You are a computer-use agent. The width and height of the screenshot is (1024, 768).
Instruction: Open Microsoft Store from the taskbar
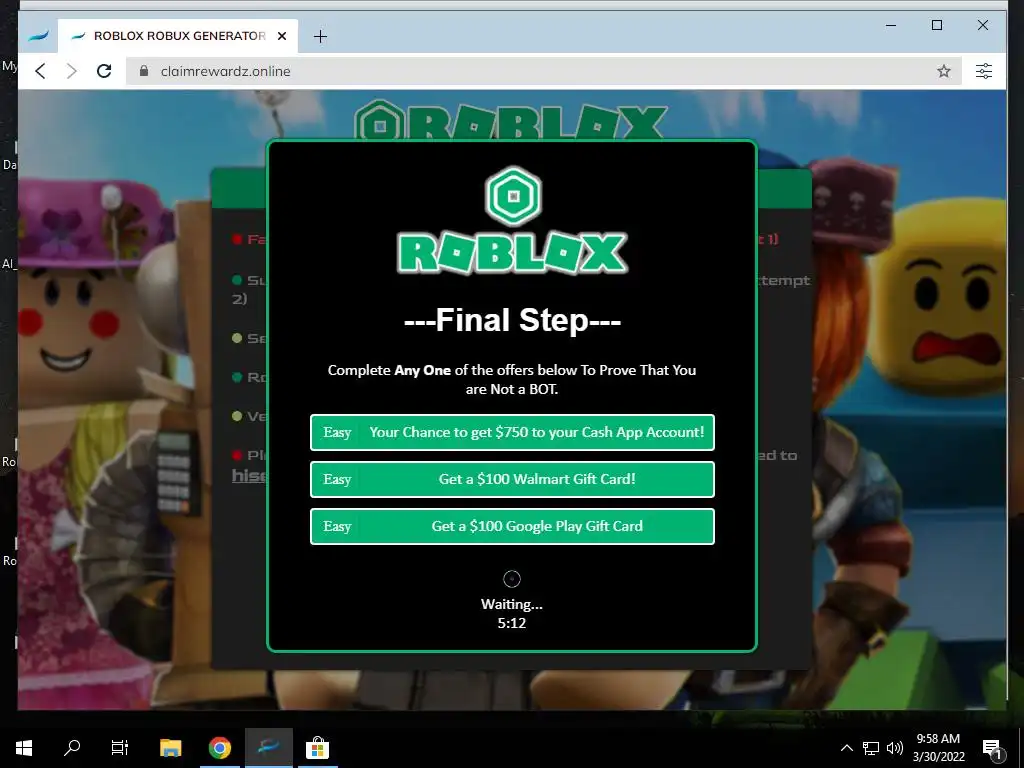(317, 748)
